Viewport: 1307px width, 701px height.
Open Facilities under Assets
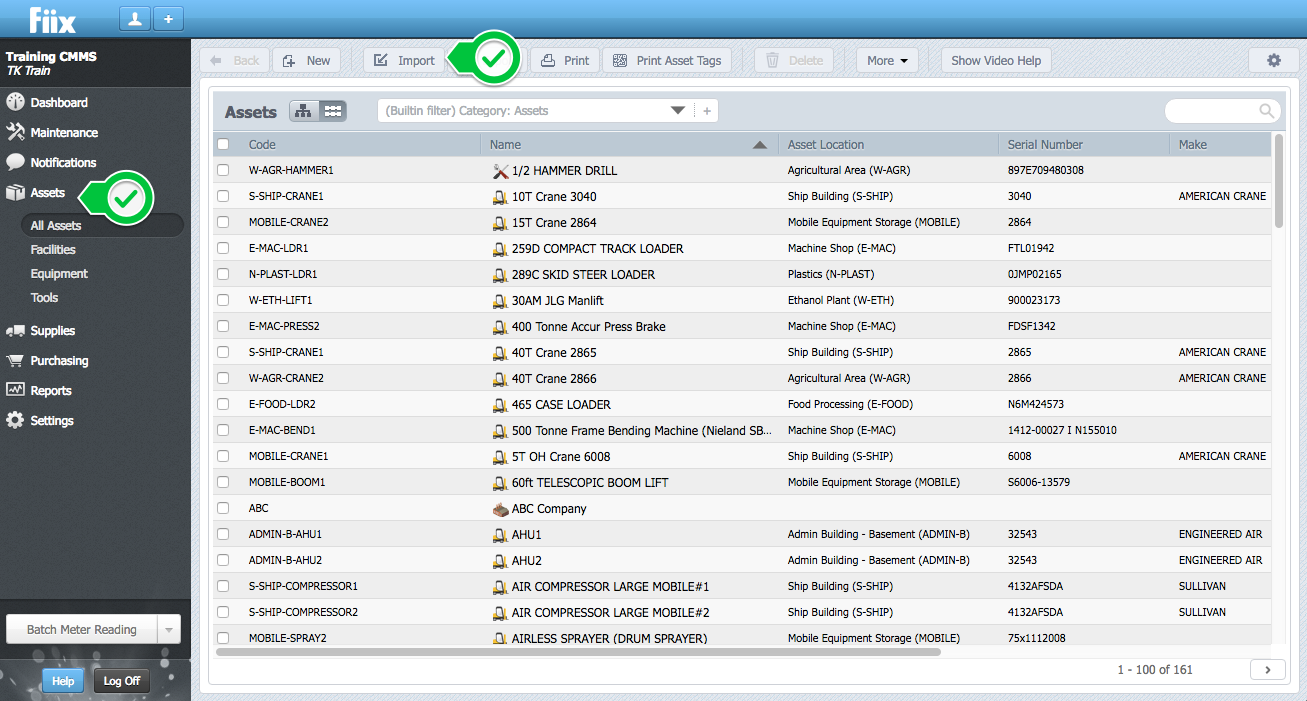point(53,250)
